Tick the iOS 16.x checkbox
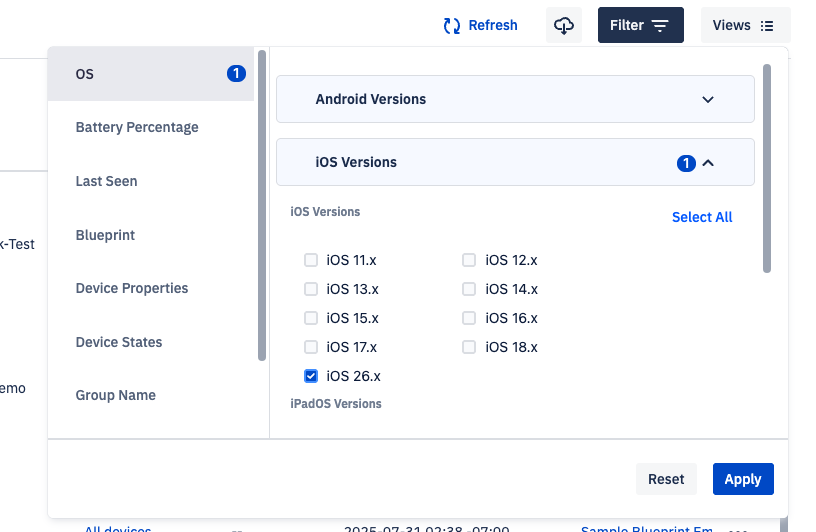This screenshot has height=532, width=816. click(469, 318)
